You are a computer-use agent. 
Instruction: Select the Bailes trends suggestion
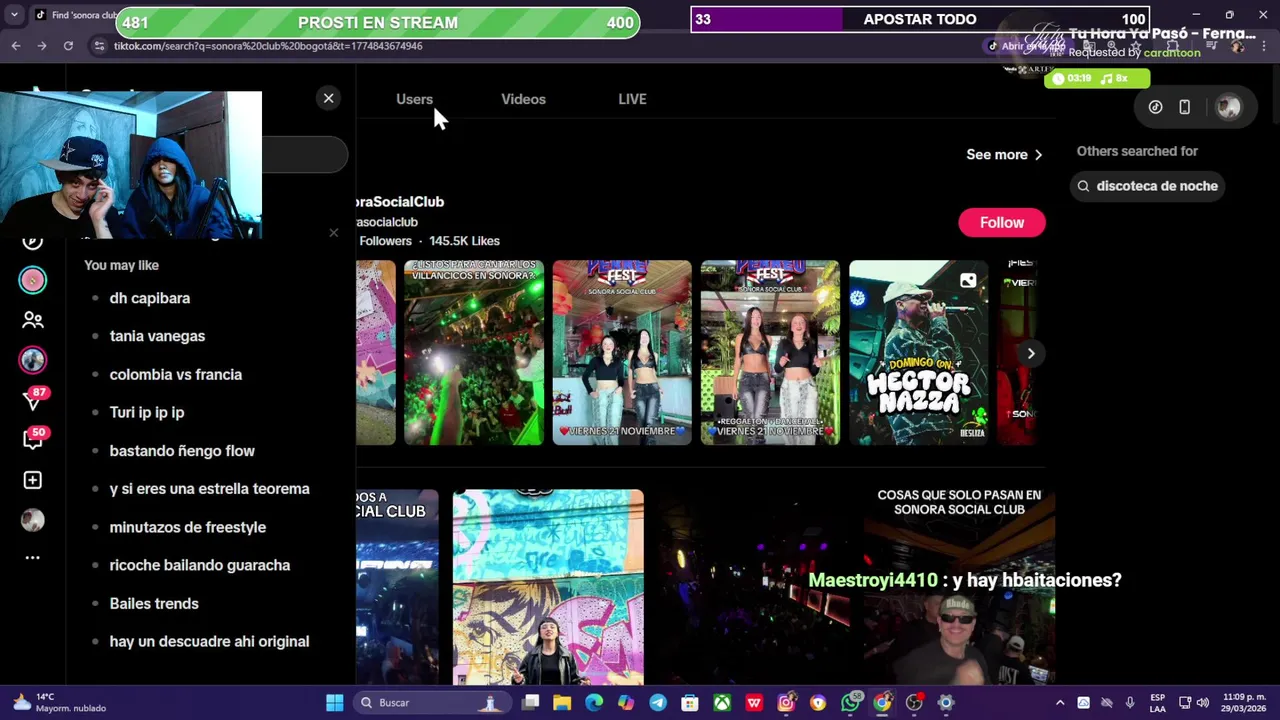154,603
